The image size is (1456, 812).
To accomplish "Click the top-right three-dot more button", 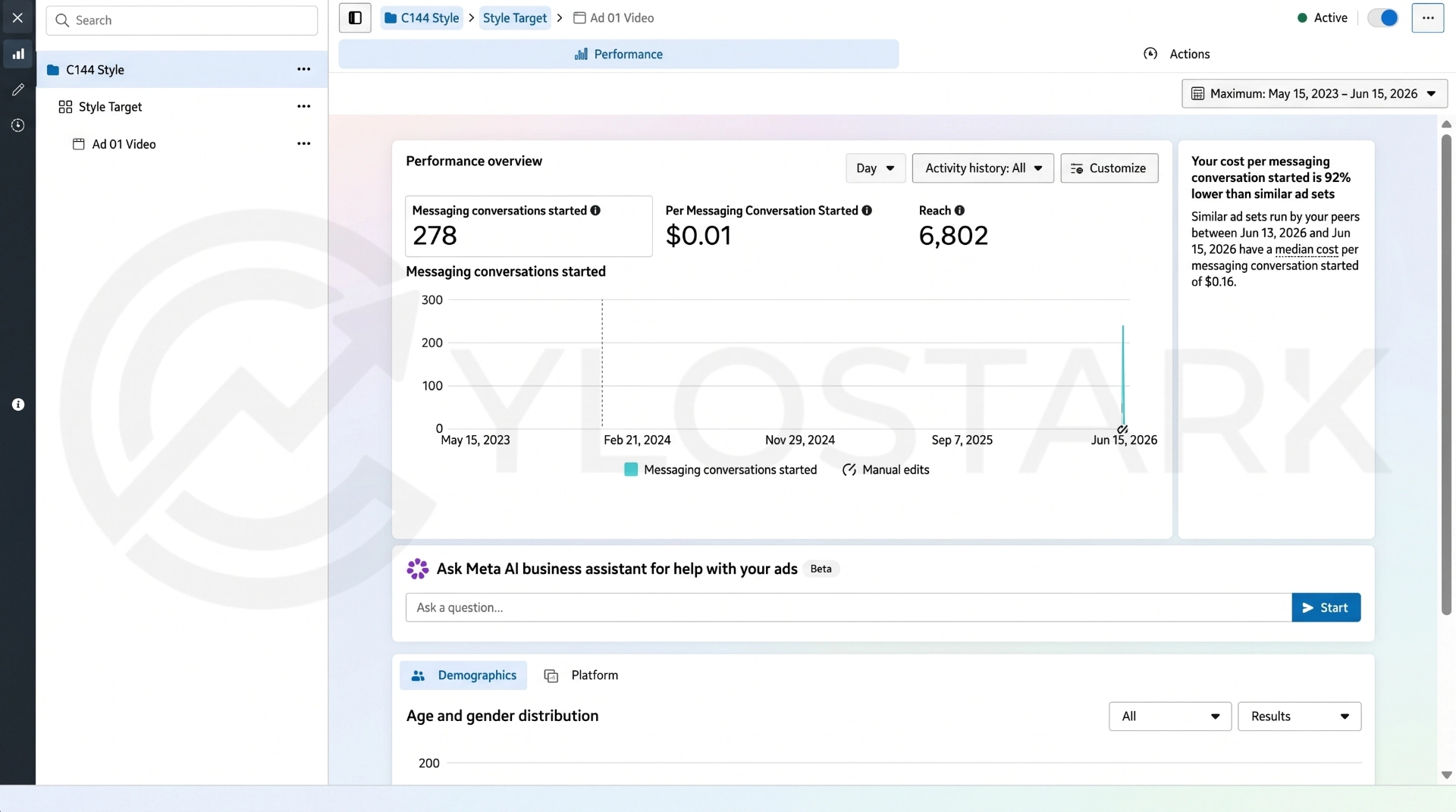I will point(1427,17).
